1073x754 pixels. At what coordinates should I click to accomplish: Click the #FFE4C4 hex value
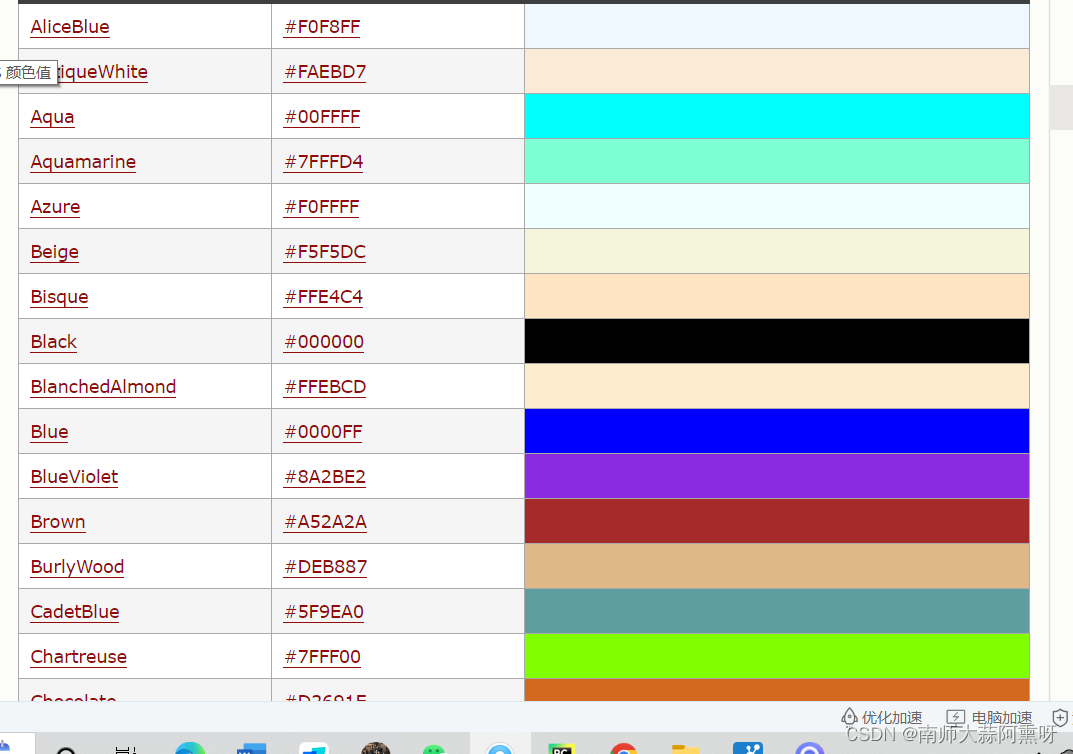(324, 297)
